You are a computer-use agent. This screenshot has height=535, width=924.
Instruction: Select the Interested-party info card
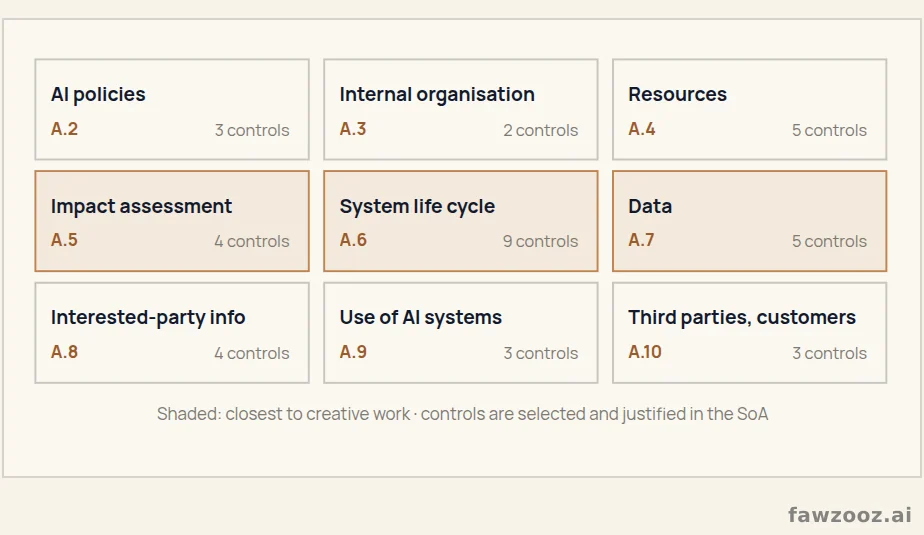(x=172, y=333)
